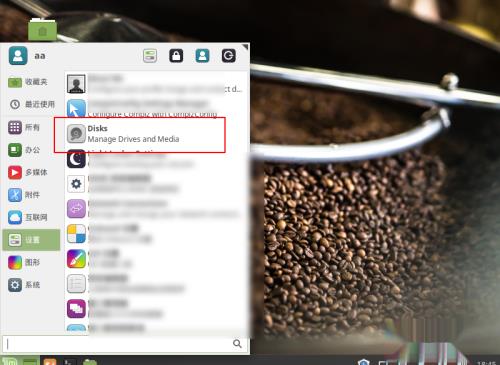The width and height of the screenshot is (500, 365).
Task: Select the 最近使用 recent category
Action: [x=31, y=104]
